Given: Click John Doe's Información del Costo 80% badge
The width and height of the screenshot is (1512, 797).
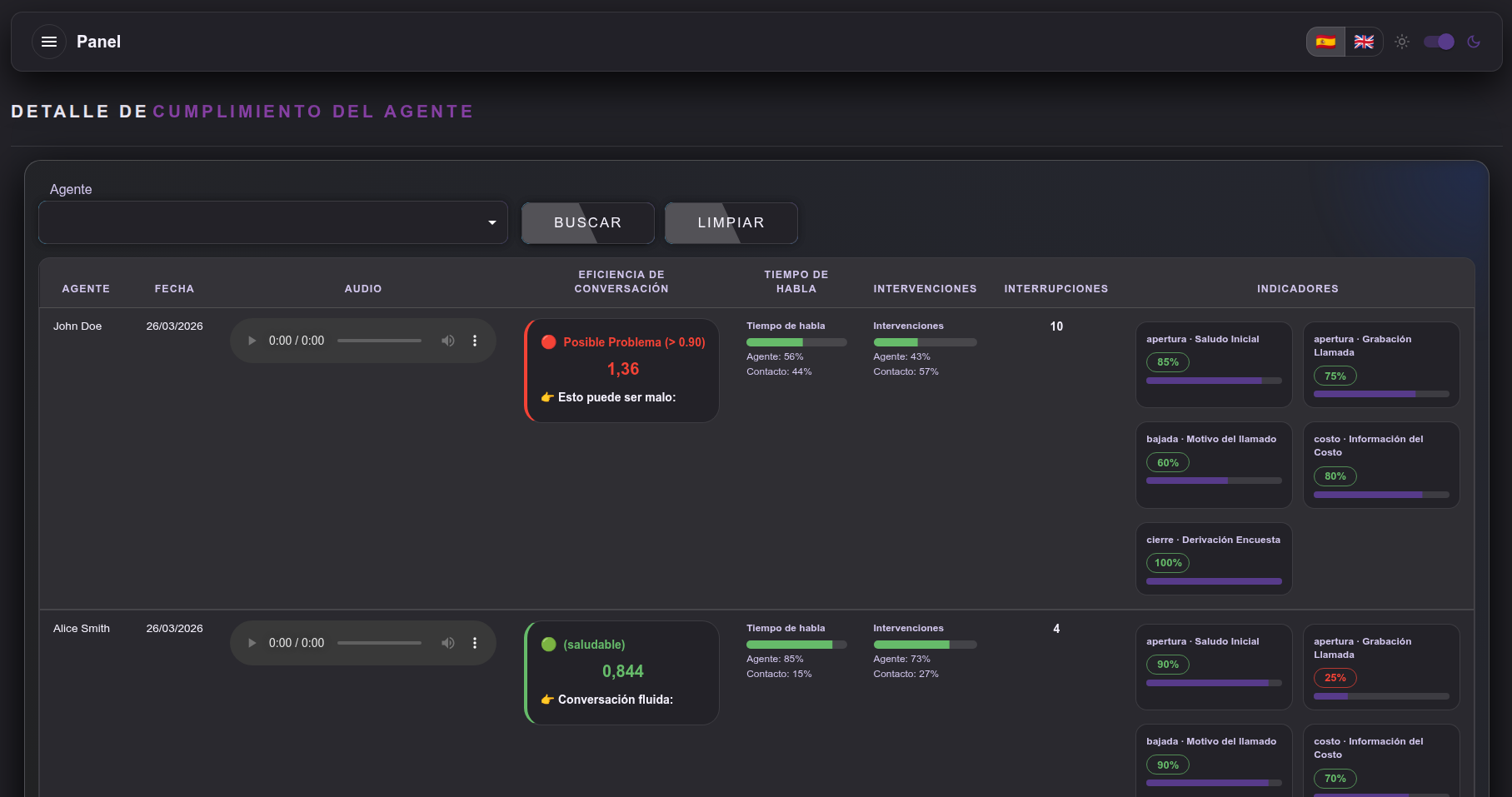Looking at the screenshot, I should pos(1335,476).
